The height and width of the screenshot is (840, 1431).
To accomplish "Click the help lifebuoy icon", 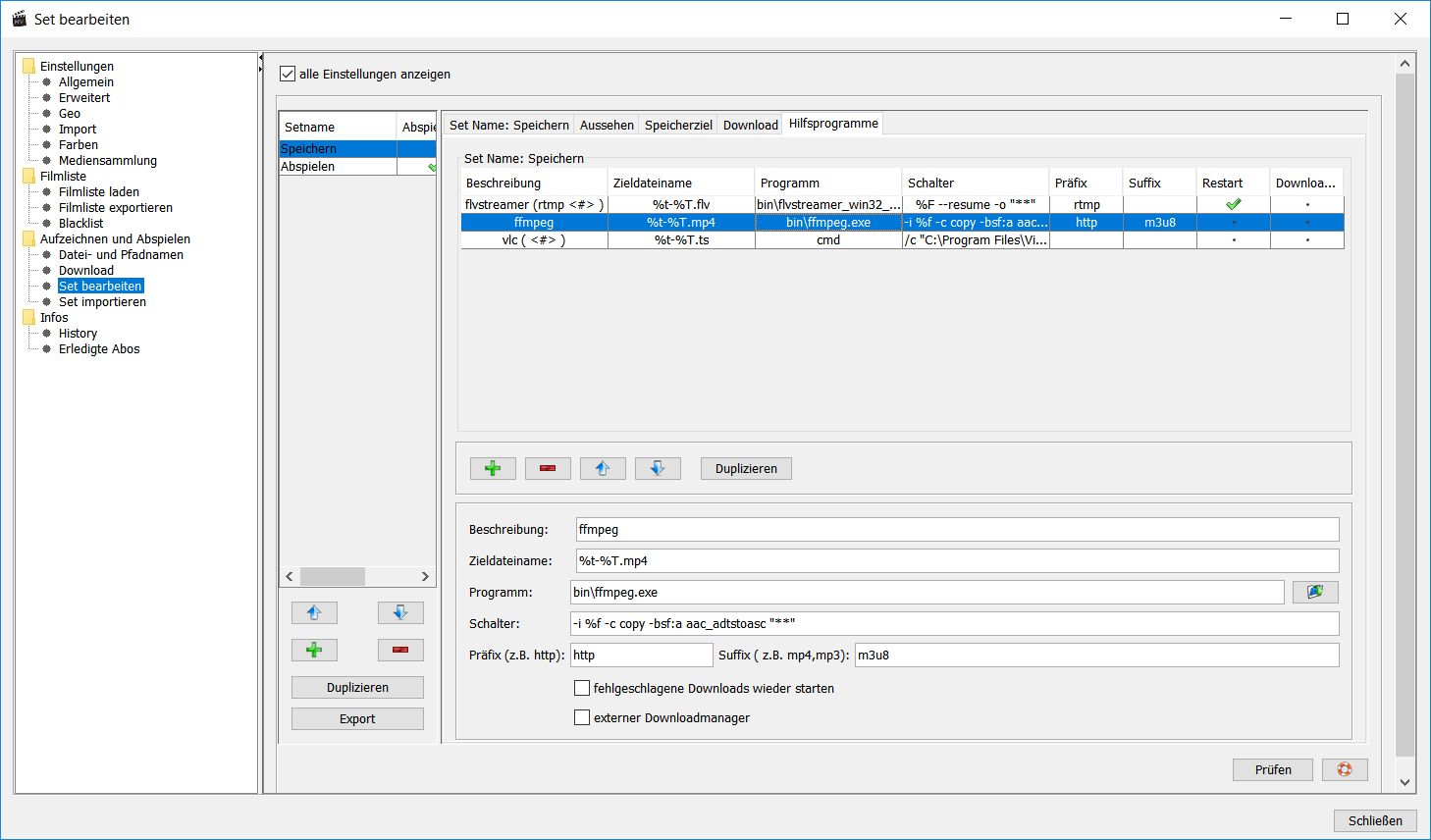I will pos(1345,769).
